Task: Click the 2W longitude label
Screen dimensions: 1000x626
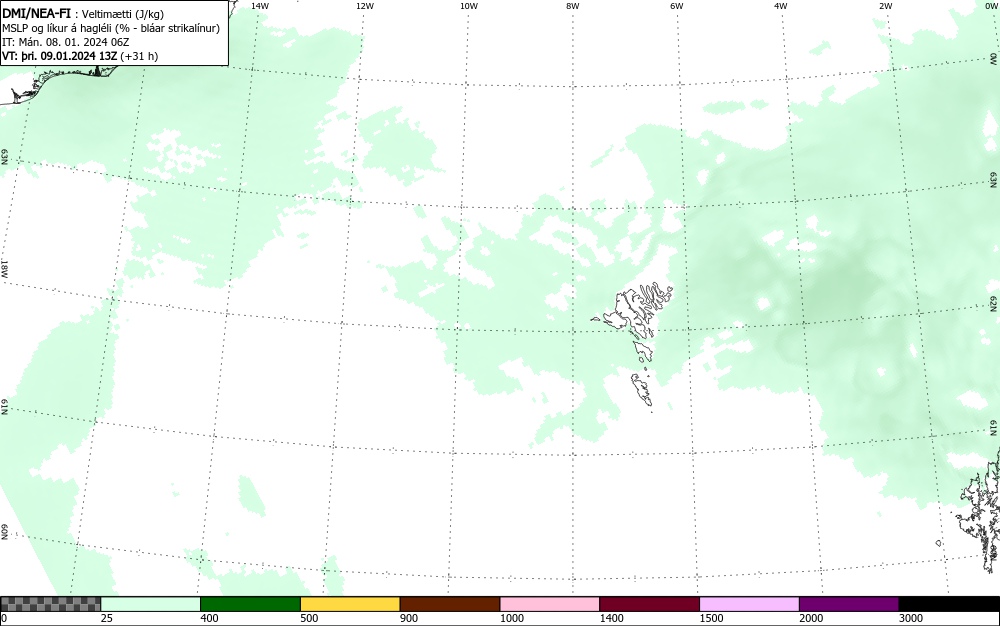Action: pyautogui.click(x=885, y=6)
